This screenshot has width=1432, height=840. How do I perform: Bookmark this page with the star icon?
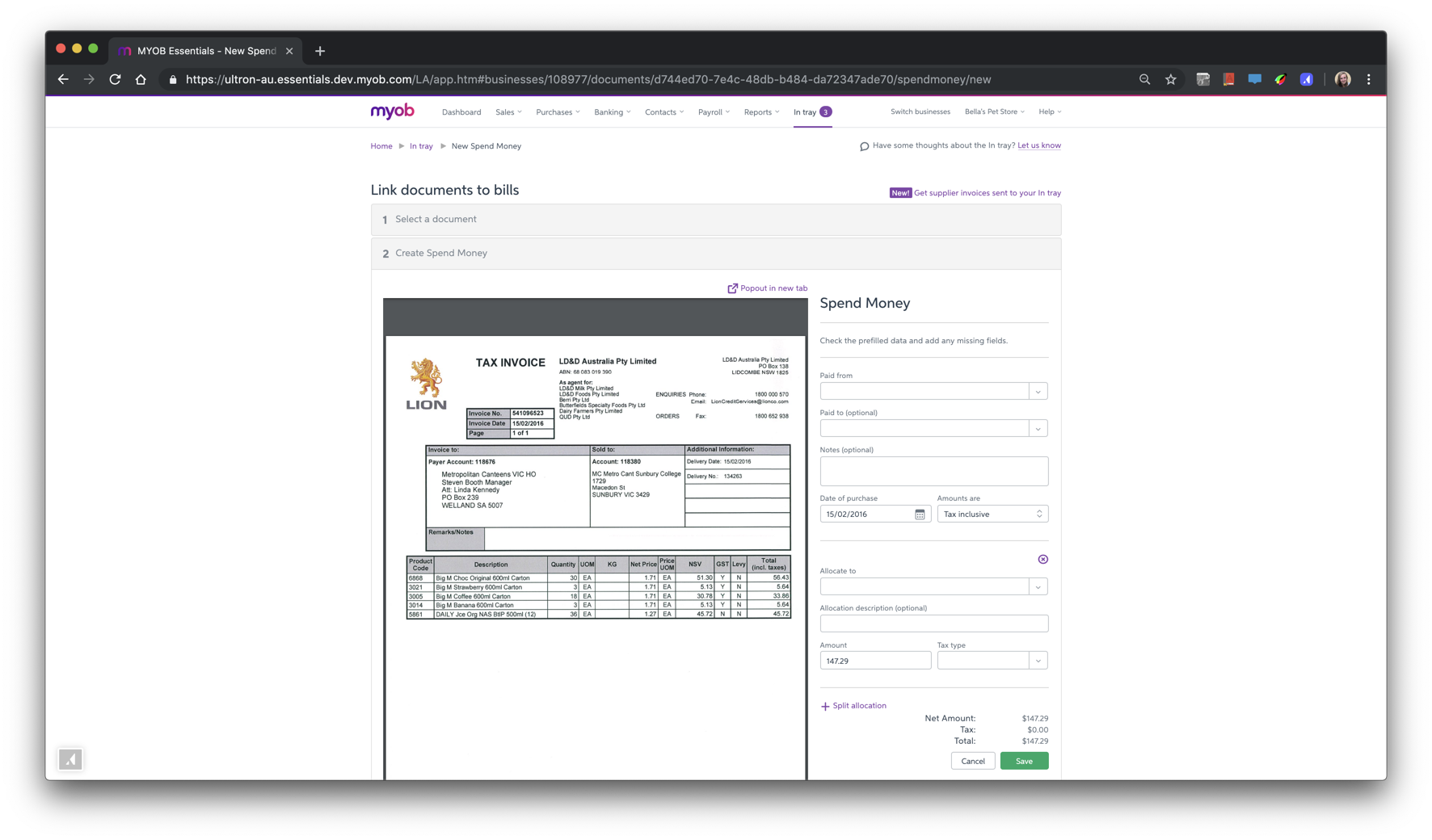(1170, 79)
